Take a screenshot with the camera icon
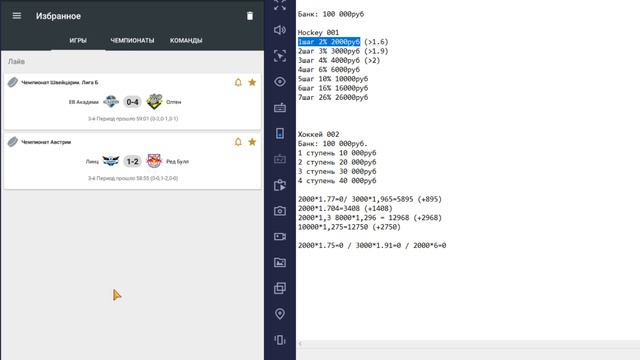 point(280,211)
